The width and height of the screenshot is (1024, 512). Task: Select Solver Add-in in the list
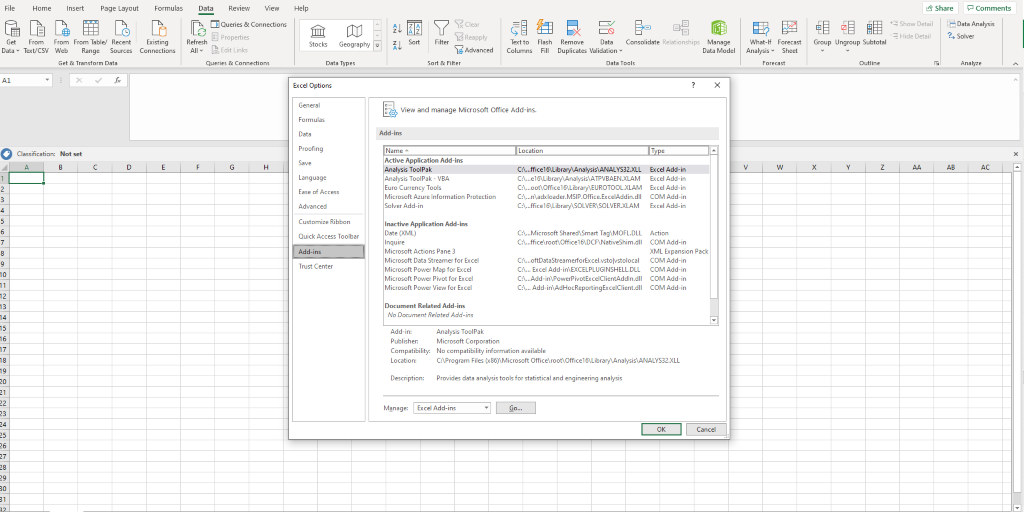(404, 206)
